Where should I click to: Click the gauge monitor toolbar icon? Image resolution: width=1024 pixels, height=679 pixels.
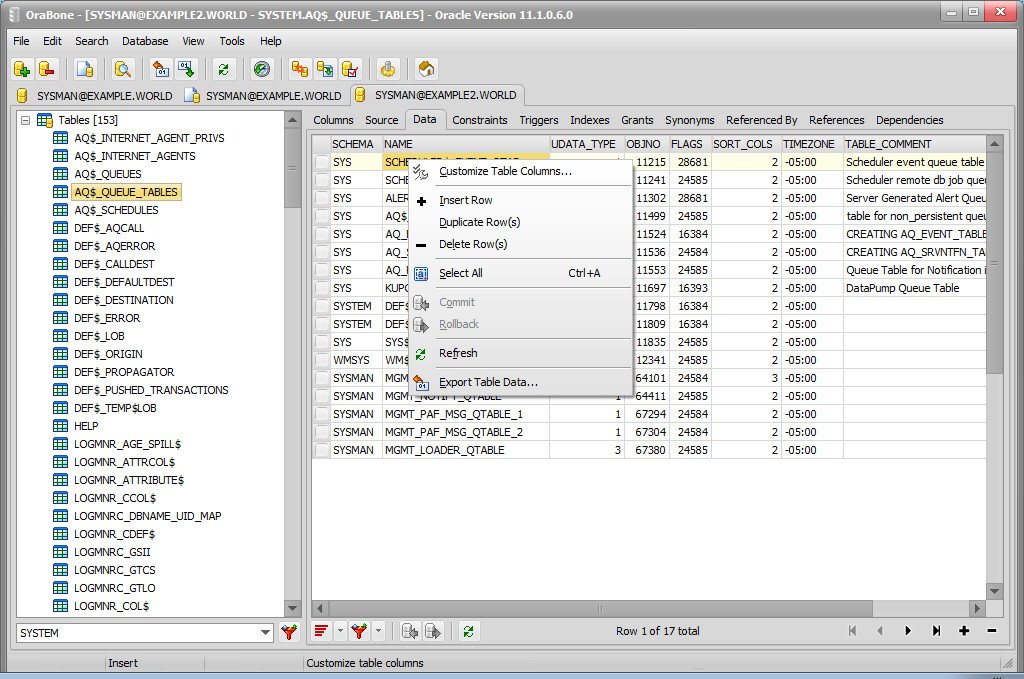(261, 69)
